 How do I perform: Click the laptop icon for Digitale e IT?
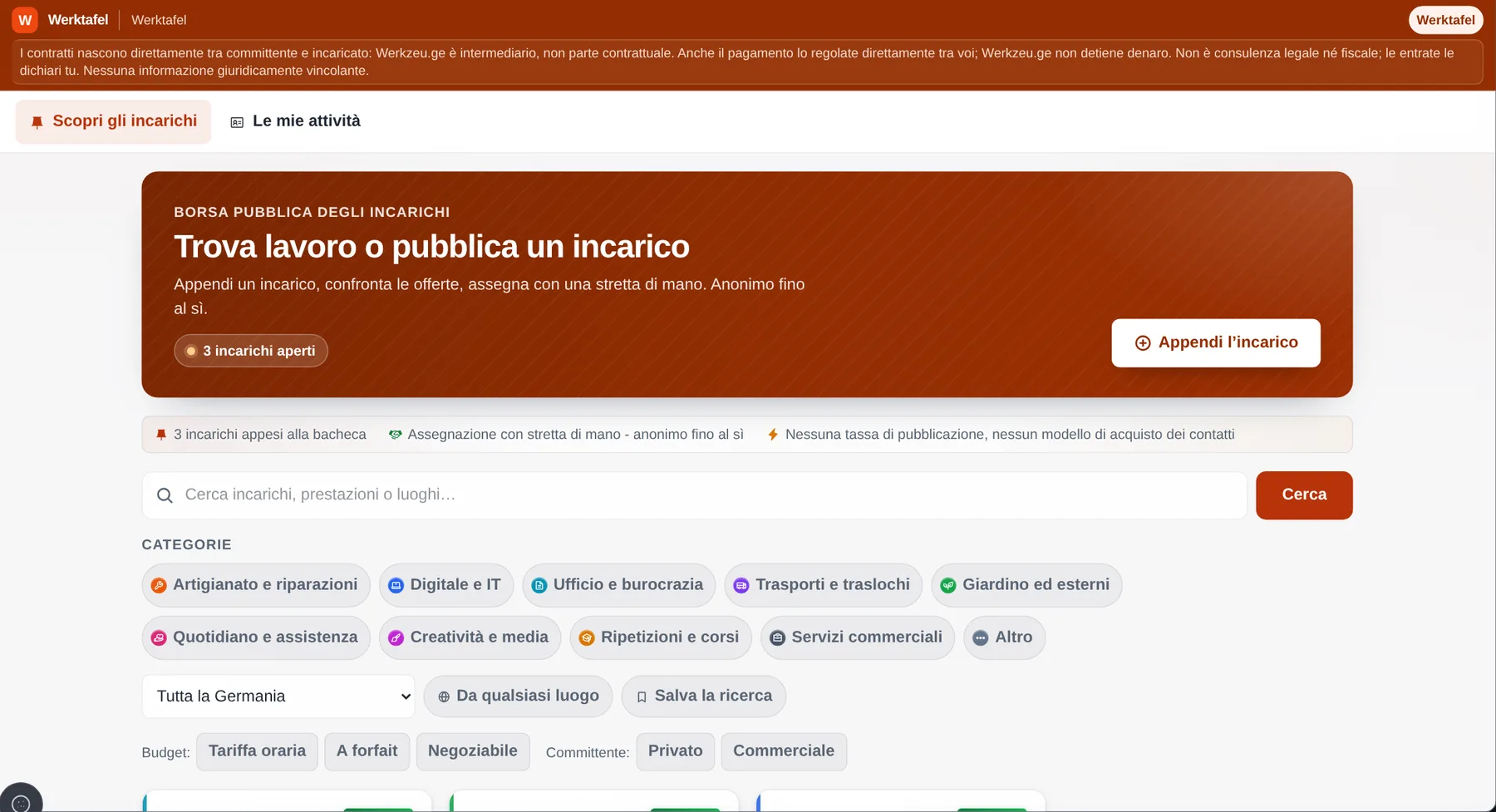click(396, 586)
